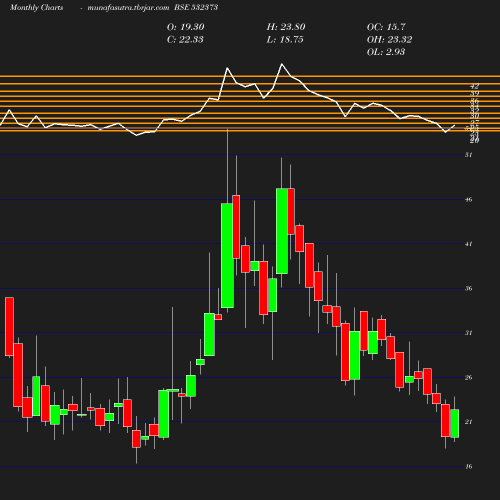
Task: Select the "BSE 532373" stock code text
Action: (196, 7)
